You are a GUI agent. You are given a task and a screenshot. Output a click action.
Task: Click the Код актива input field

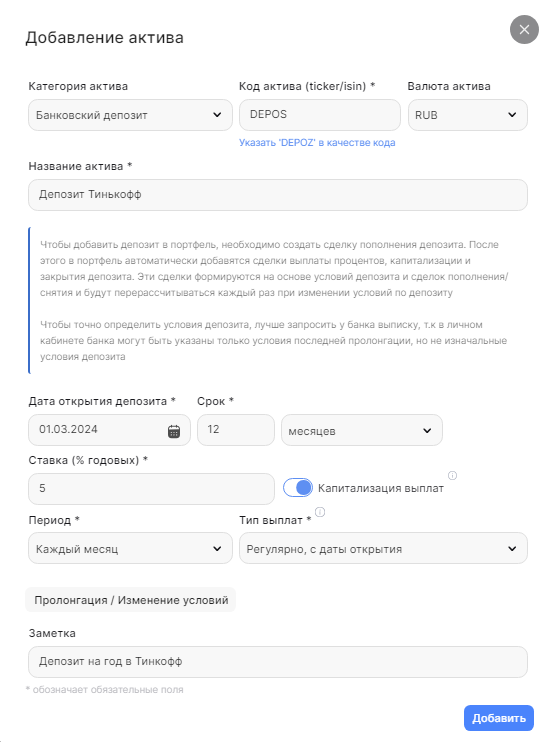(320, 115)
